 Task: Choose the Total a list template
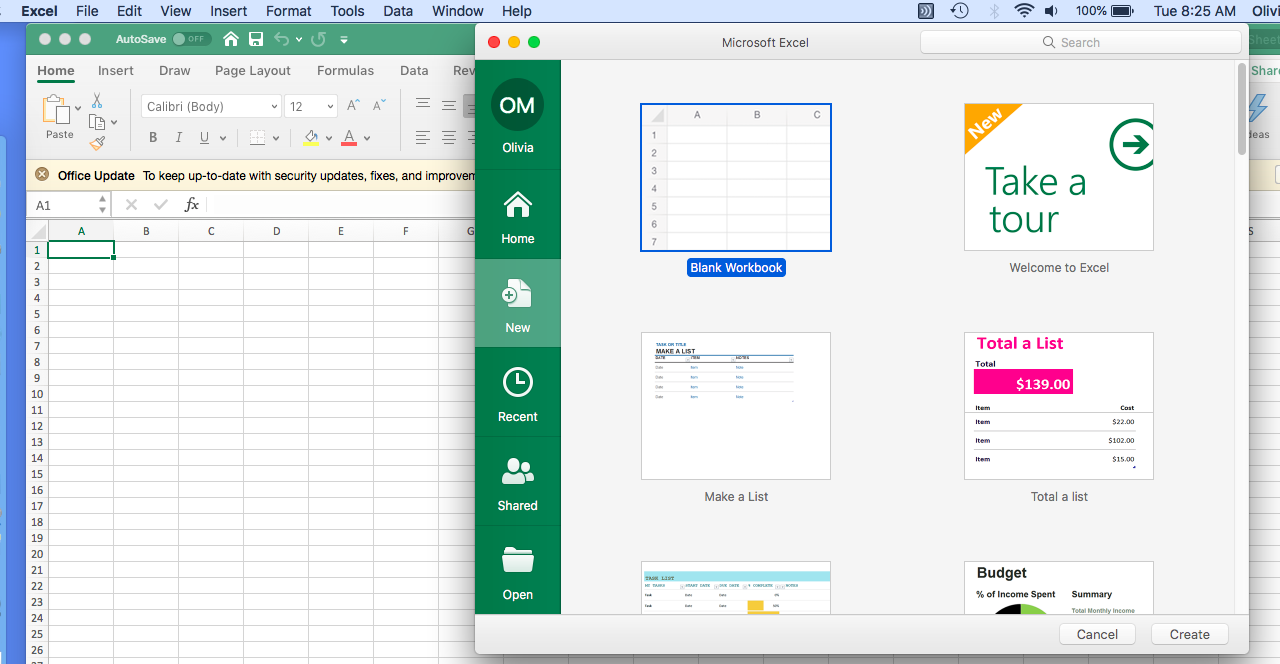coord(1059,406)
